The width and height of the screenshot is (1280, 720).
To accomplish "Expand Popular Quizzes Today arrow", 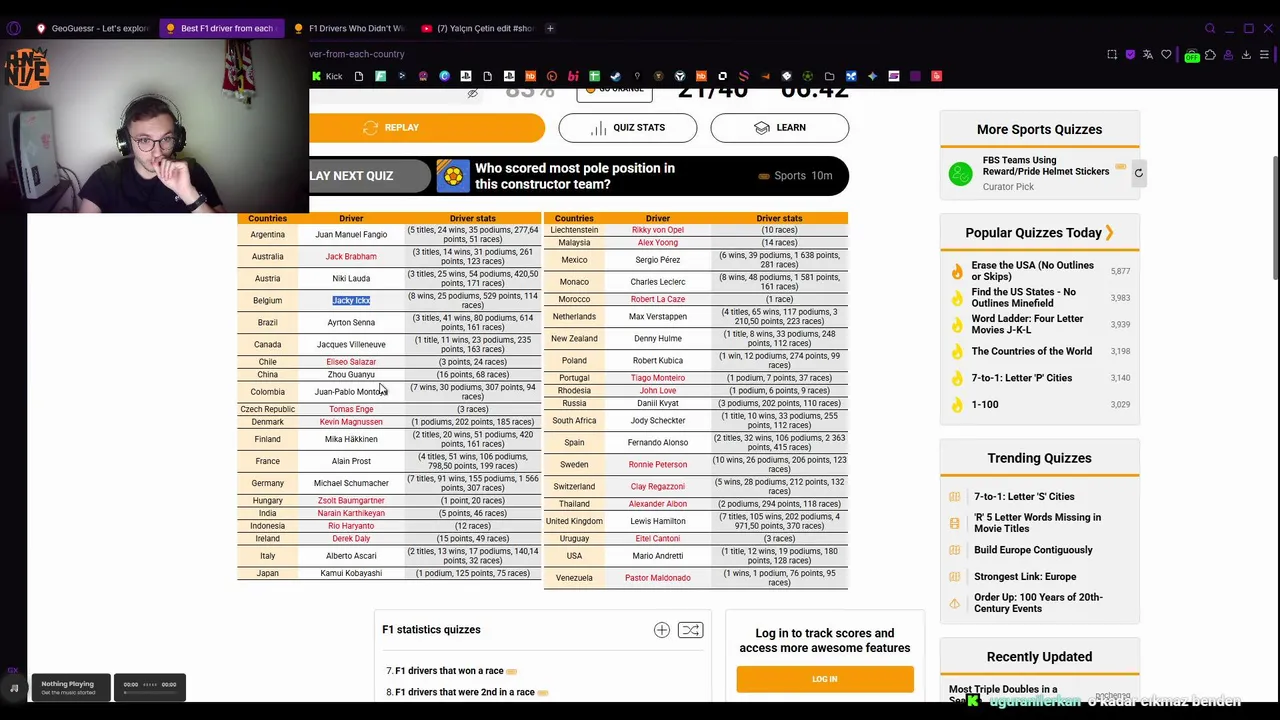I will 1109,233.
